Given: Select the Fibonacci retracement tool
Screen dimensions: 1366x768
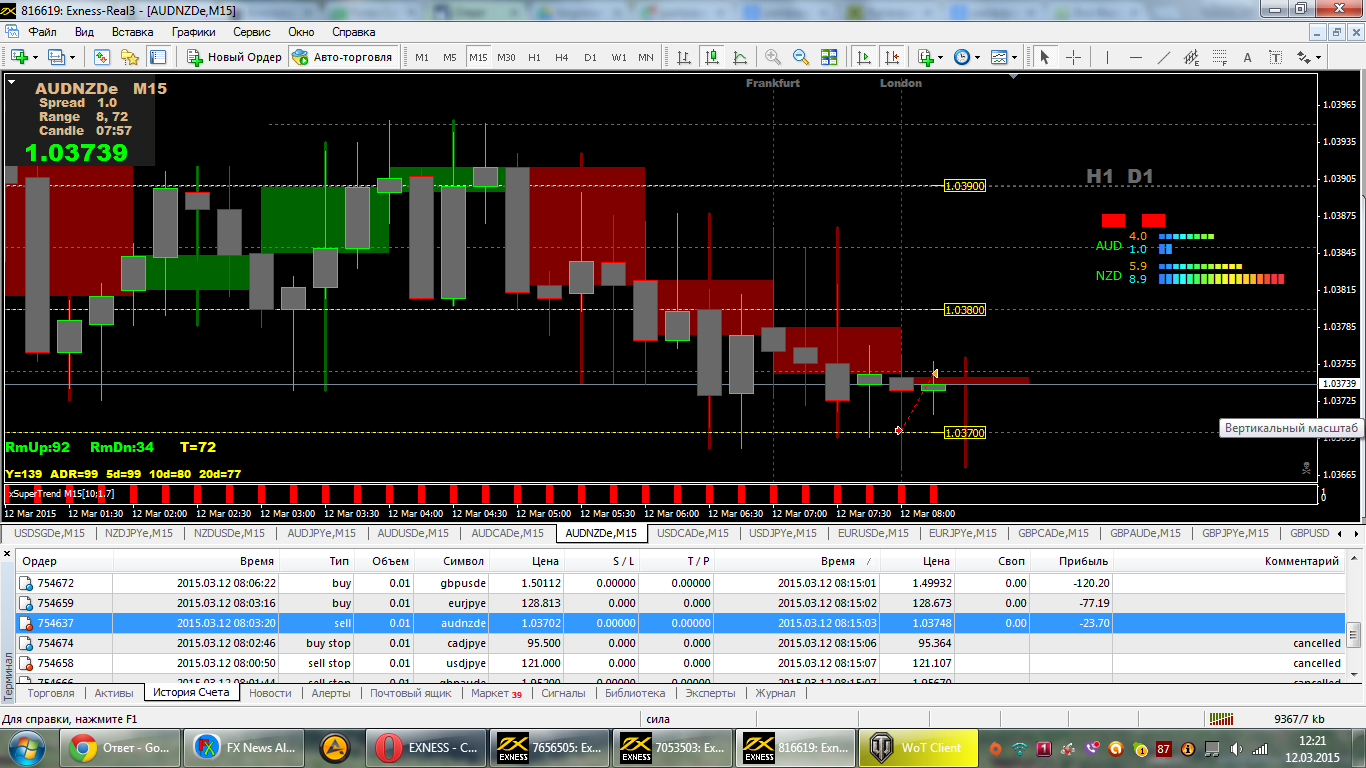Looking at the screenshot, I should [1219, 57].
